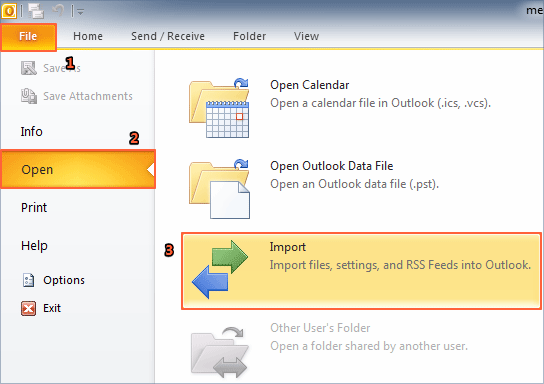Click 'Import files, settings, and RSS Feeds' text

pyautogui.click(x=400, y=265)
